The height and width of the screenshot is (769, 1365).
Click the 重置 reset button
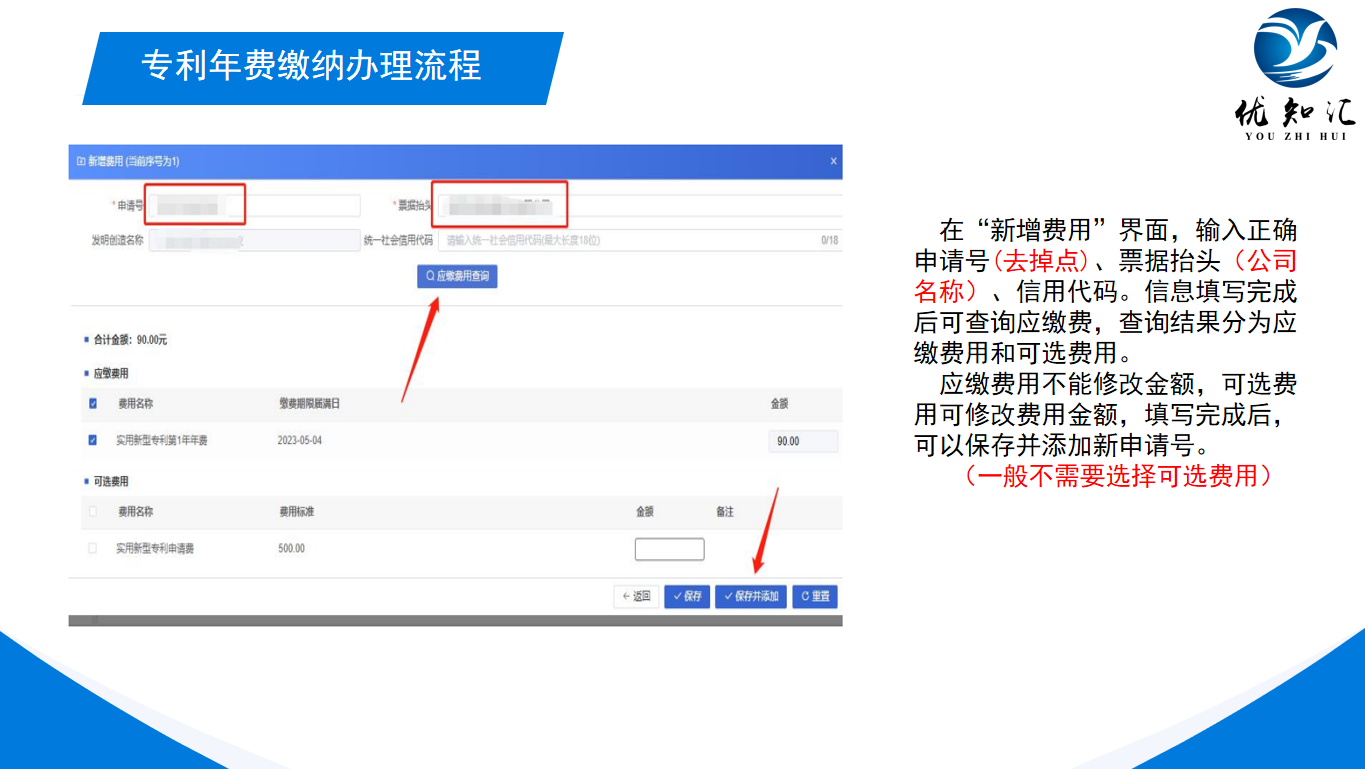click(x=815, y=596)
